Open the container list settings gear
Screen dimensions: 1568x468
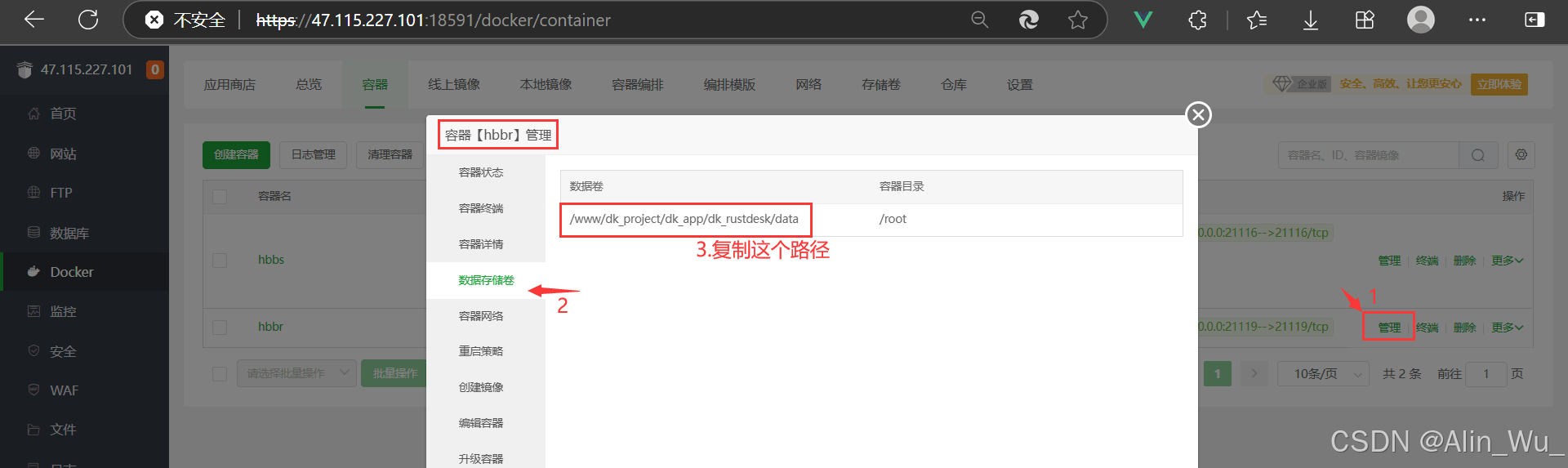click(x=1521, y=154)
